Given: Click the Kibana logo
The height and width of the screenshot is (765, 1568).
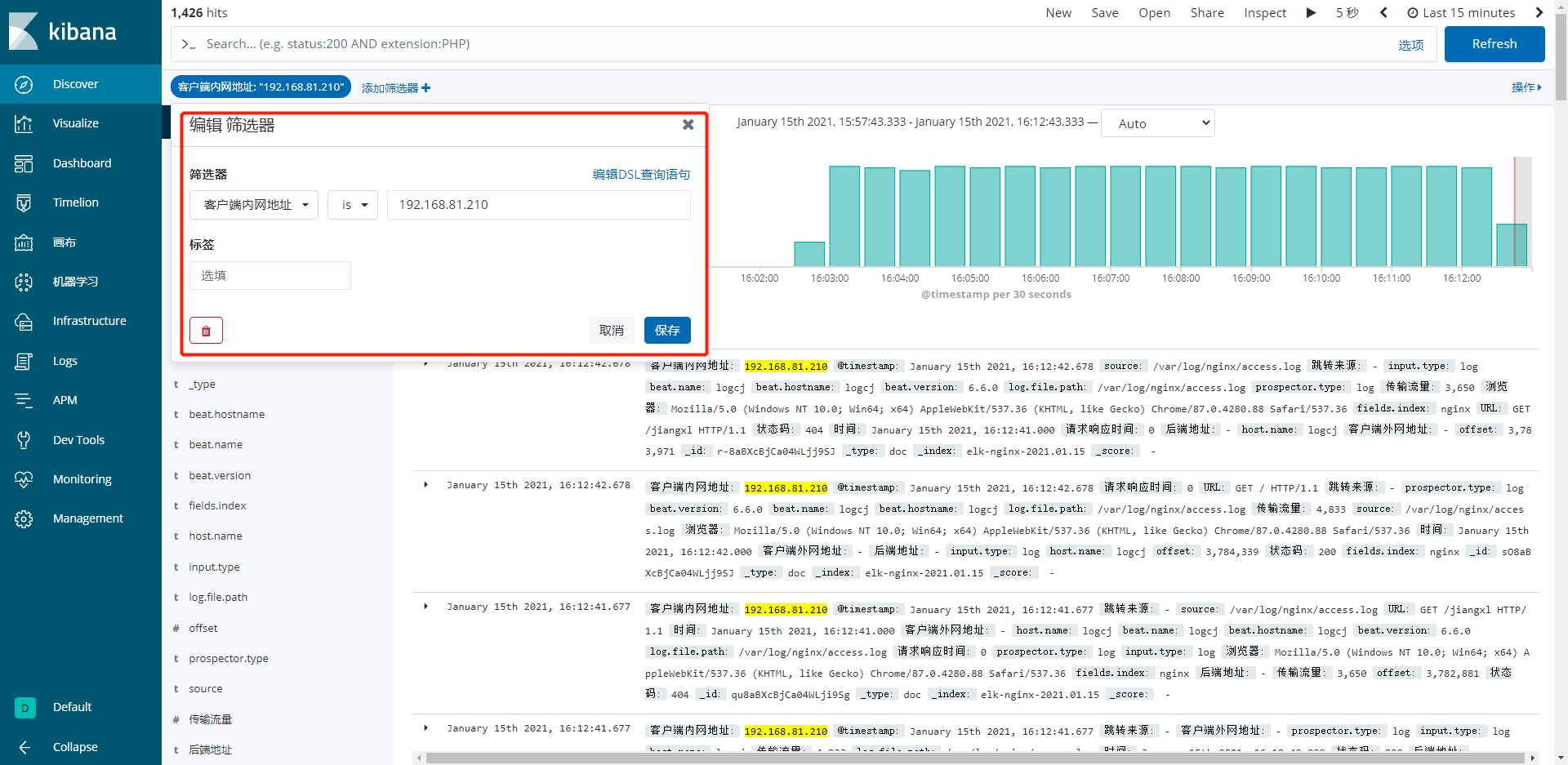Looking at the screenshot, I should 62,32.
